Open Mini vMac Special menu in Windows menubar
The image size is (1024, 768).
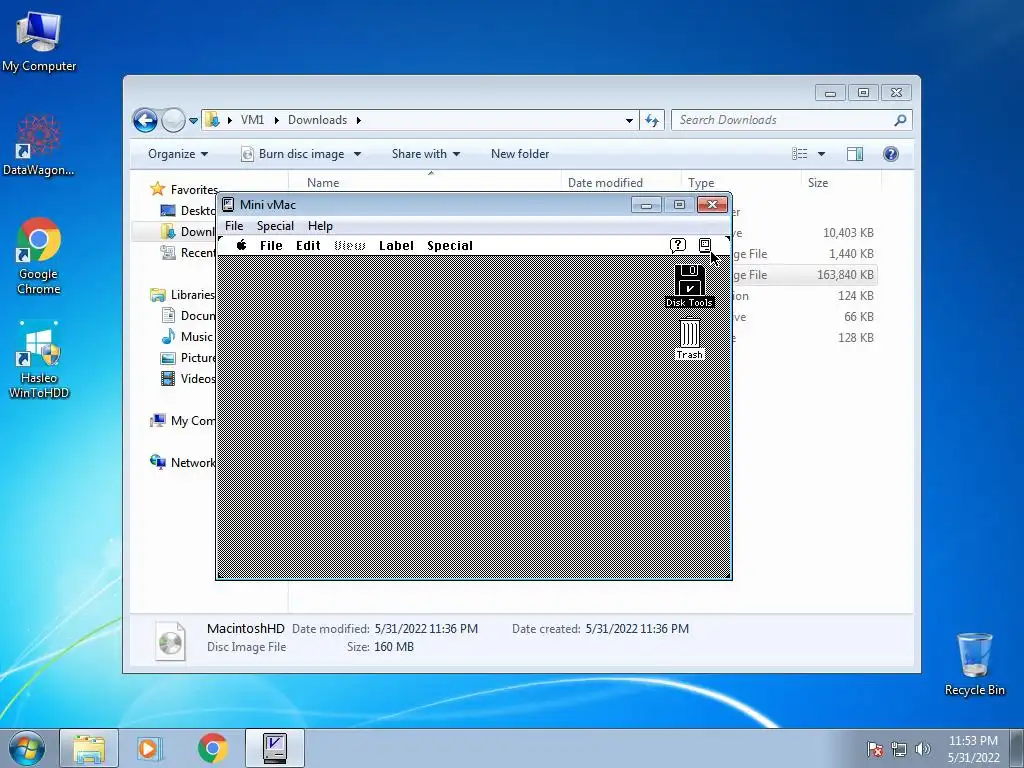275,225
